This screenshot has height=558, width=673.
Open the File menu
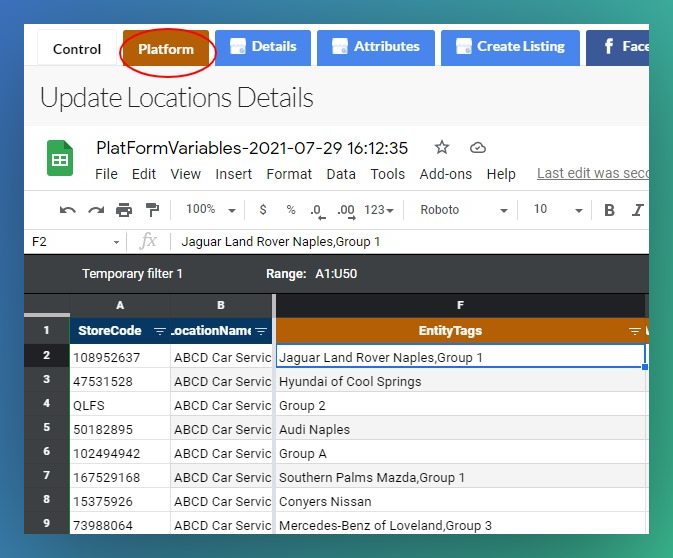(x=106, y=174)
